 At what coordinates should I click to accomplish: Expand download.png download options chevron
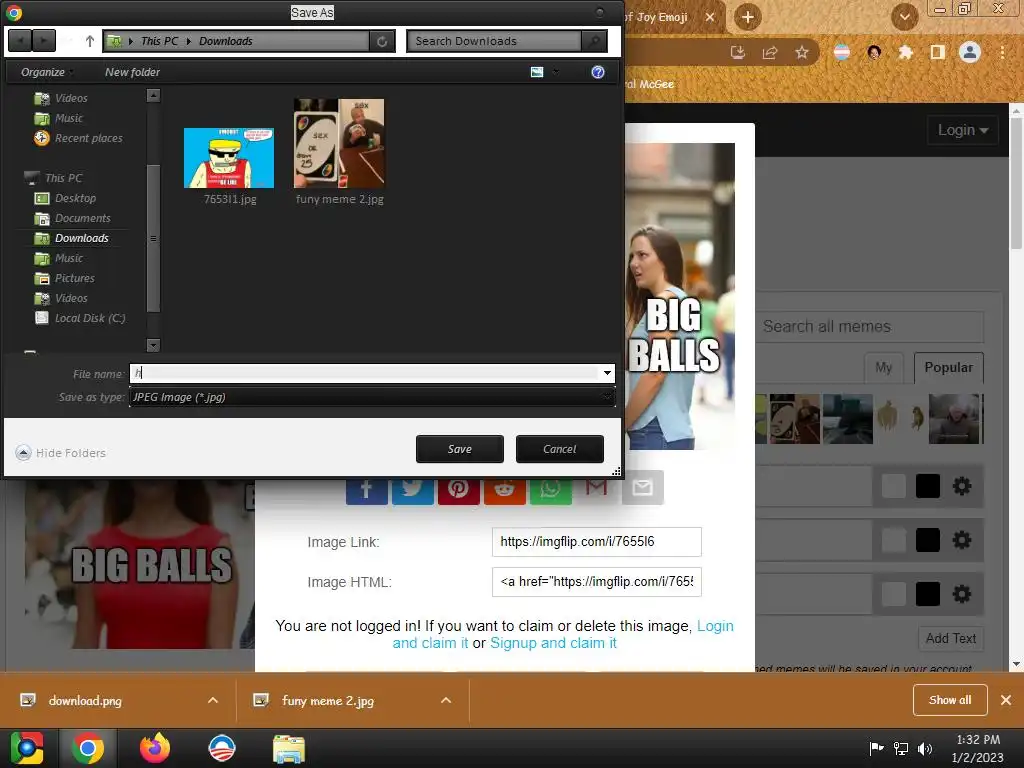[x=213, y=700]
